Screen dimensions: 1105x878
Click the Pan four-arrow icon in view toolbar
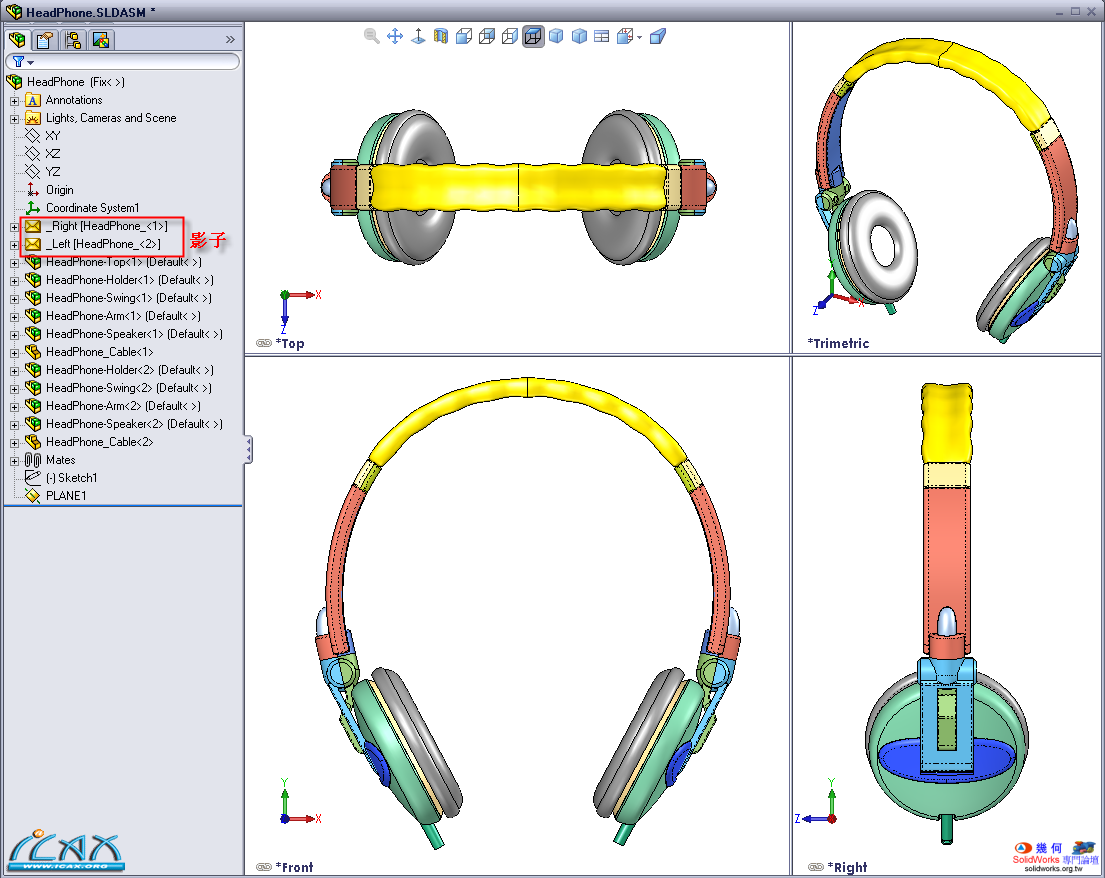[395, 37]
